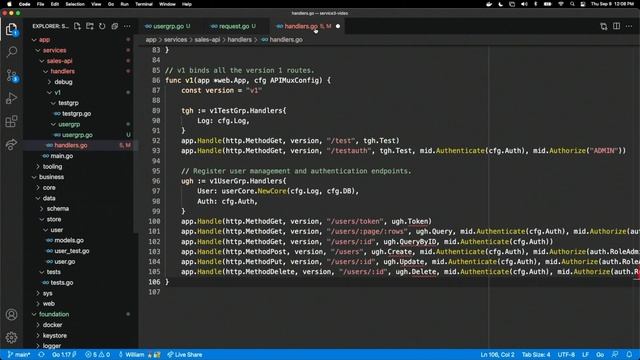Open the Accounts icon in activity bar
Screen dimensions: 640x360
click(11, 315)
